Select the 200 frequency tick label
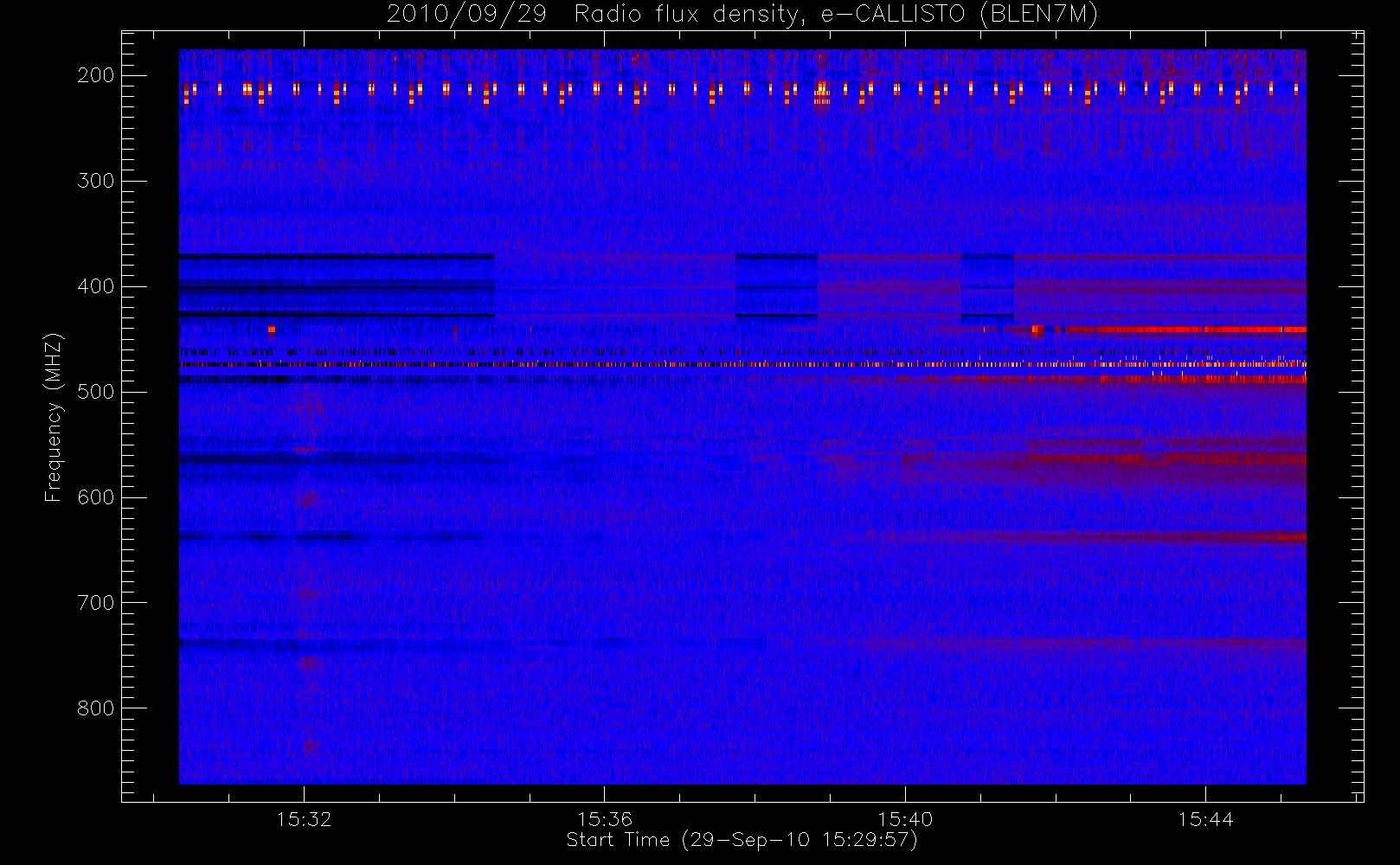1400x865 pixels. (x=96, y=75)
